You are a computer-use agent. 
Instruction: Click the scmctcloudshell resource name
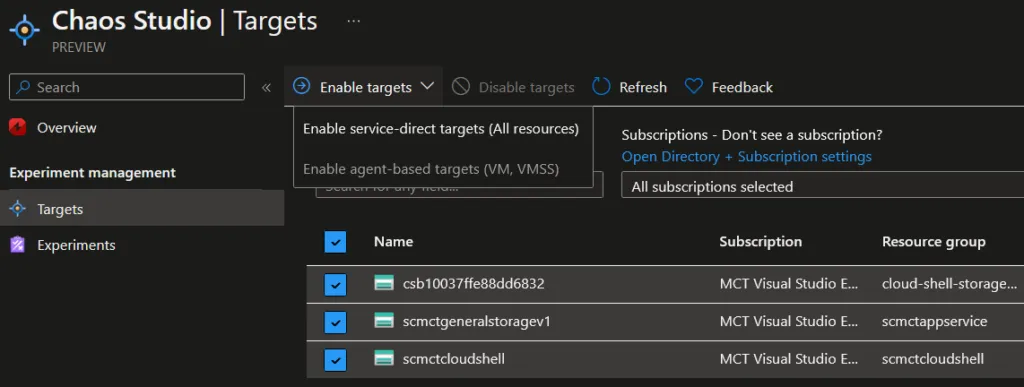point(453,359)
